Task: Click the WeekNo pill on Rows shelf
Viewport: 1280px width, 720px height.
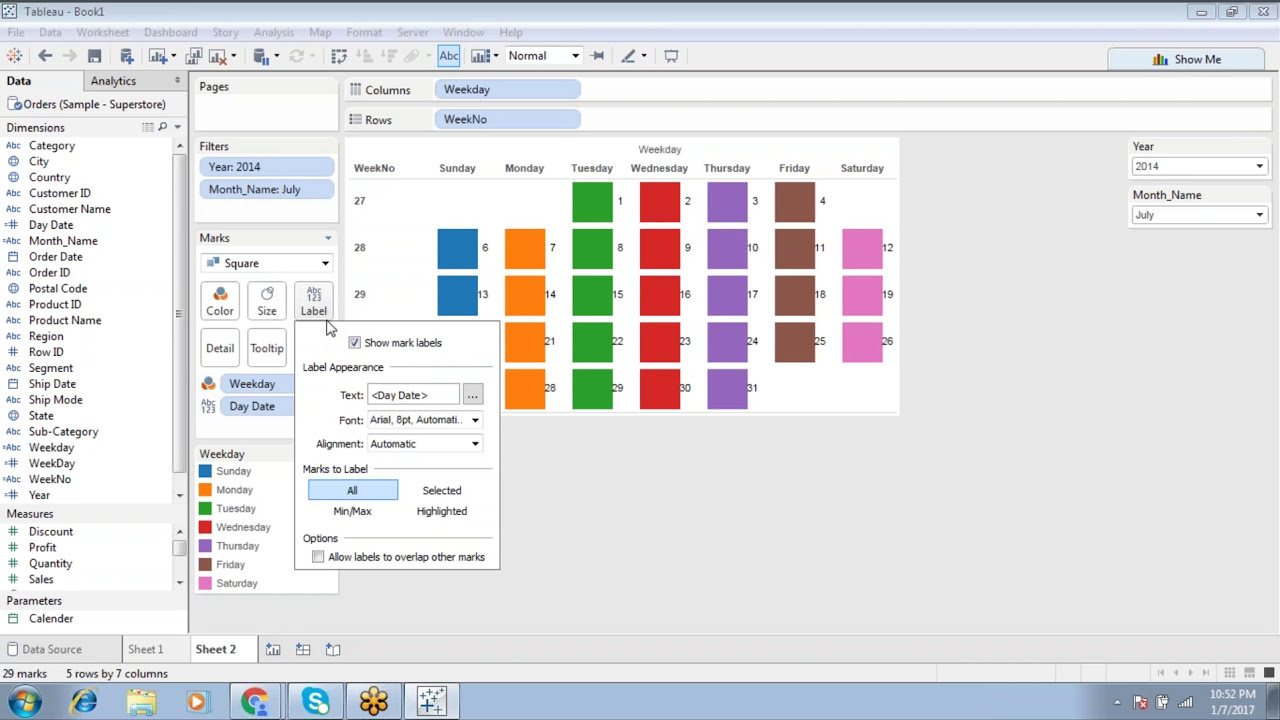Action: coord(507,119)
